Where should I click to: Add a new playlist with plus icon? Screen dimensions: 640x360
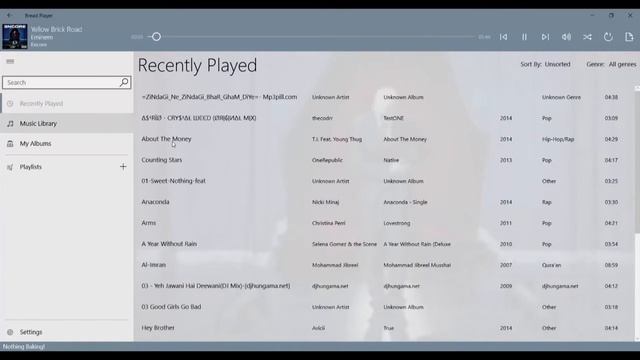coord(123,167)
